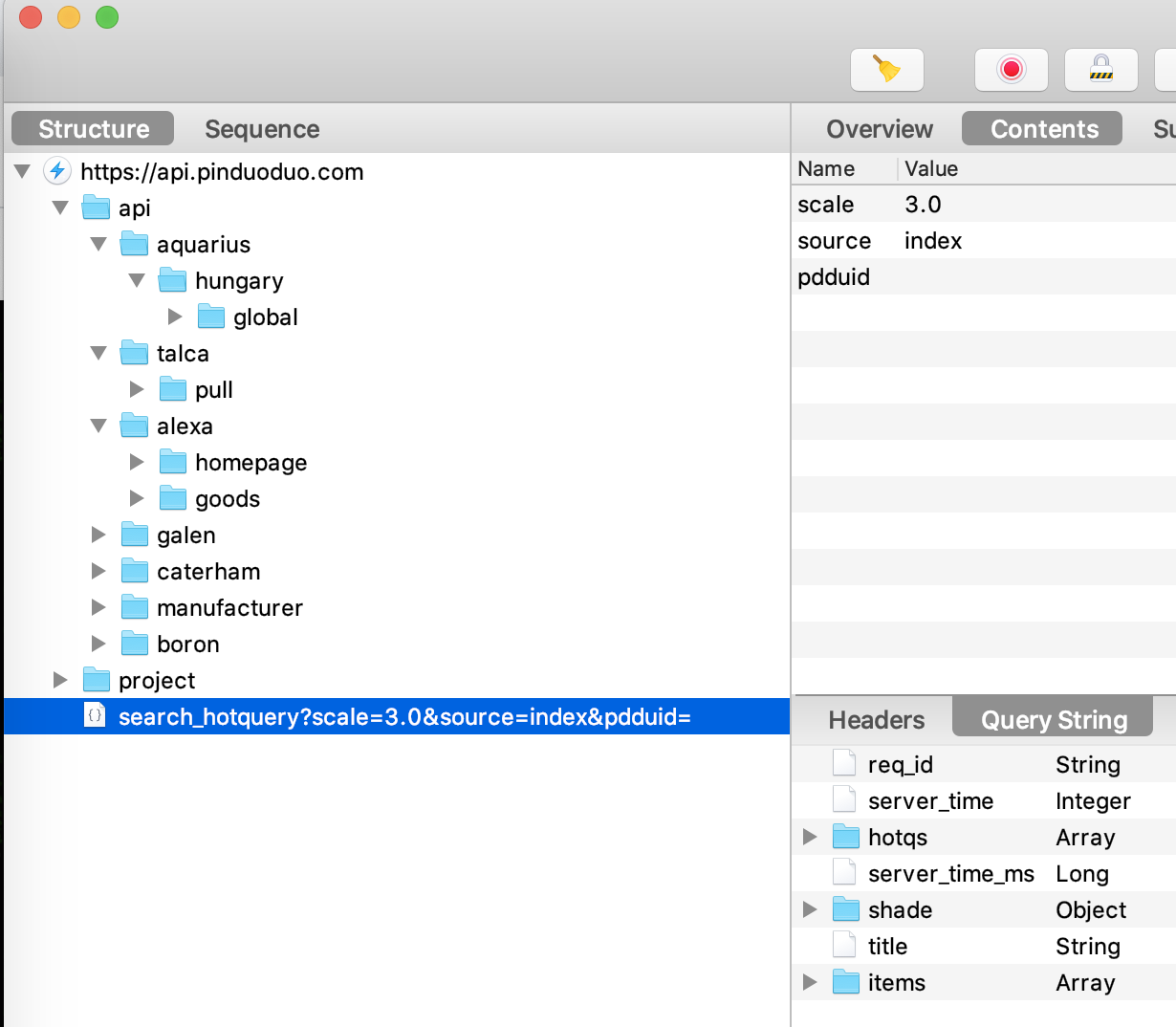
Task: Expand the goods folder triangle
Action: coord(137,498)
